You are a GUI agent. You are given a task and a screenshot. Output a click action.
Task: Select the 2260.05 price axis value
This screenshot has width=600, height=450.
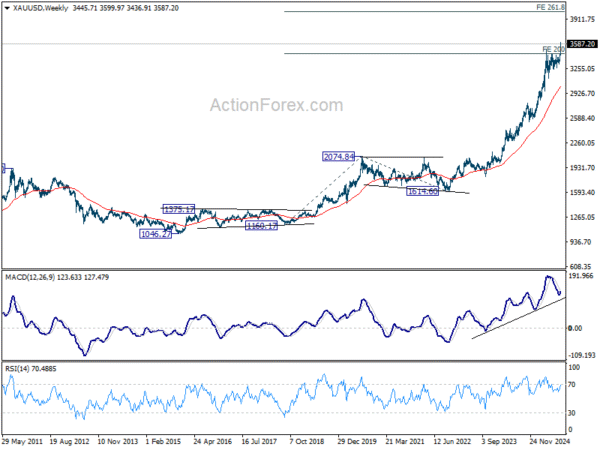582,143
